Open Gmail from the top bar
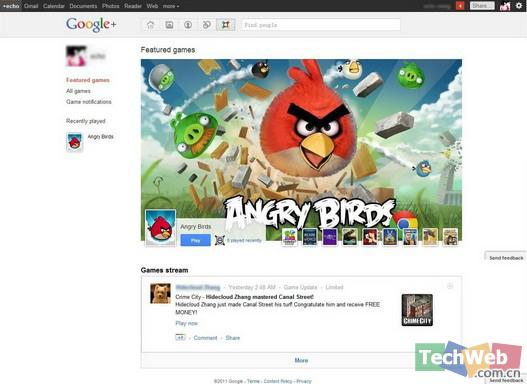This screenshot has width=527, height=384. click(31, 6)
